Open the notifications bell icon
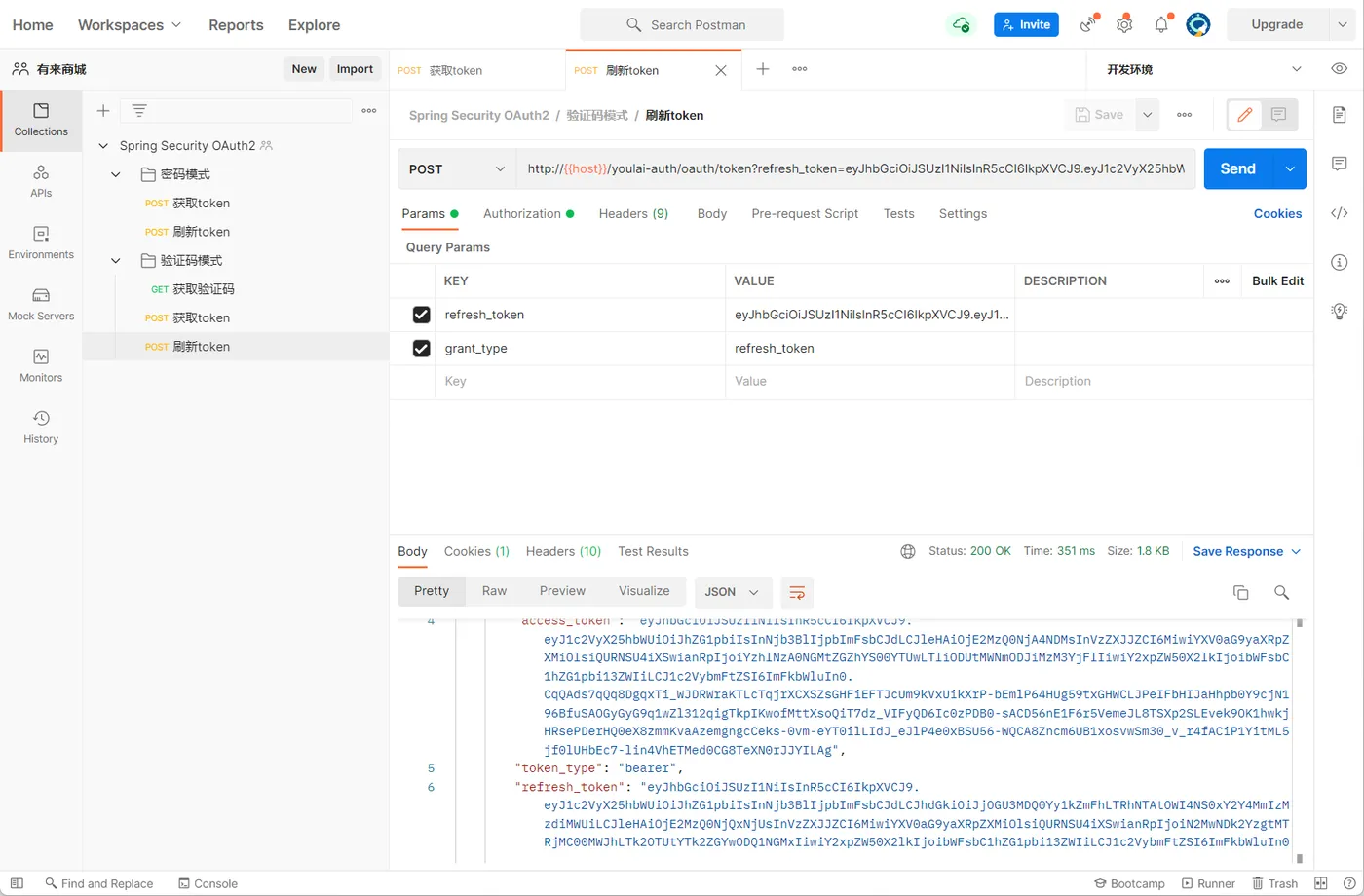The image size is (1364, 896). tap(1161, 24)
